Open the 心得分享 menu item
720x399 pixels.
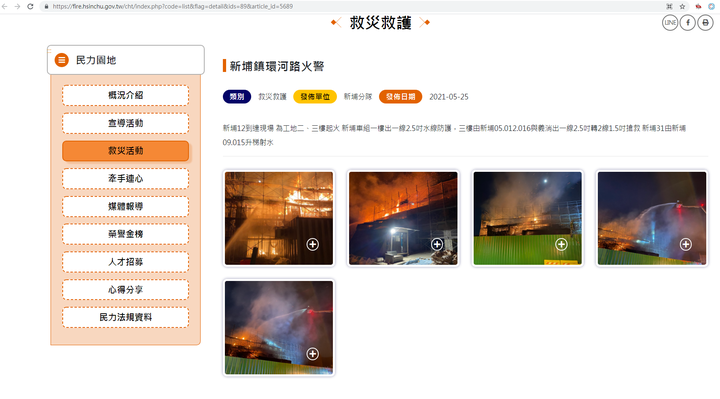(x=125, y=290)
